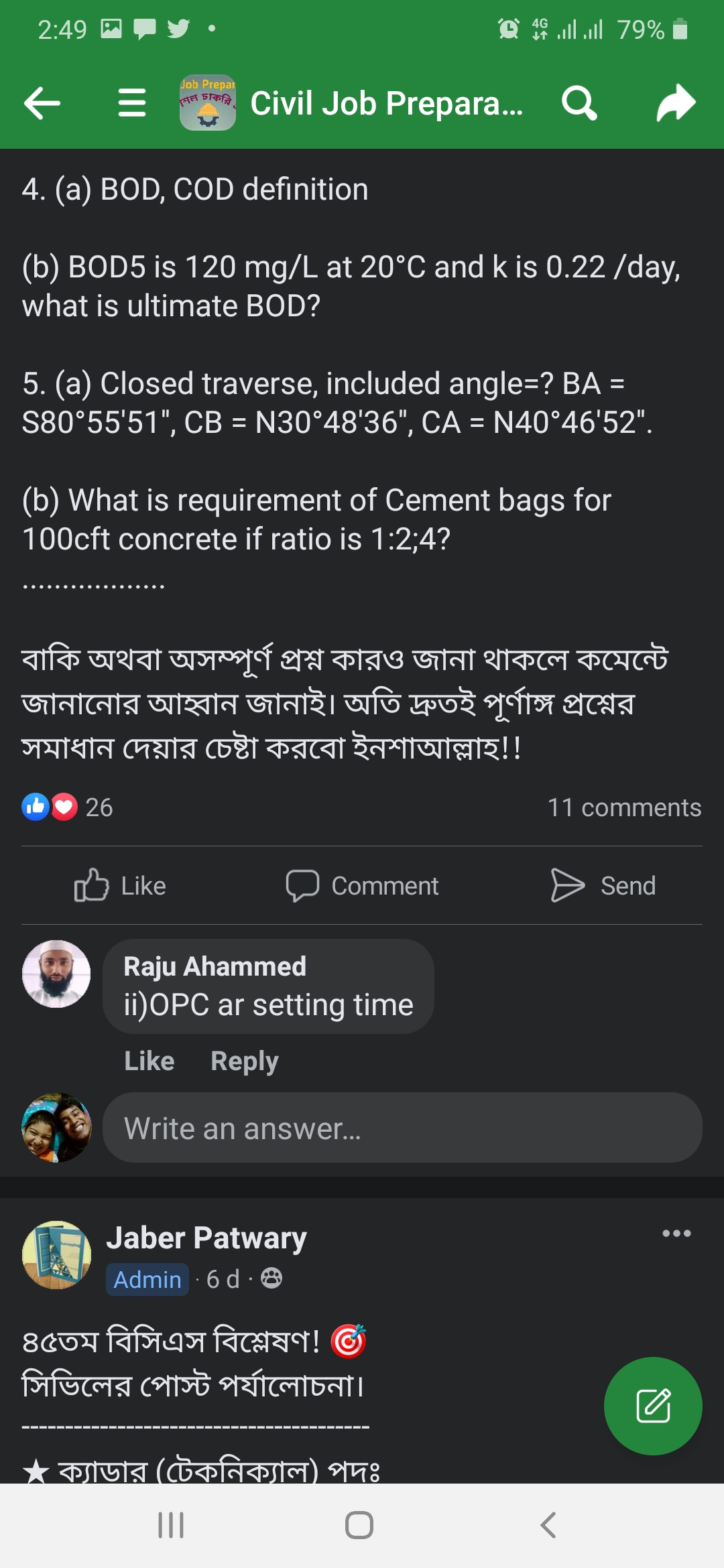Open the 11 comments link
724x1568 pixels.
pyautogui.click(x=624, y=807)
